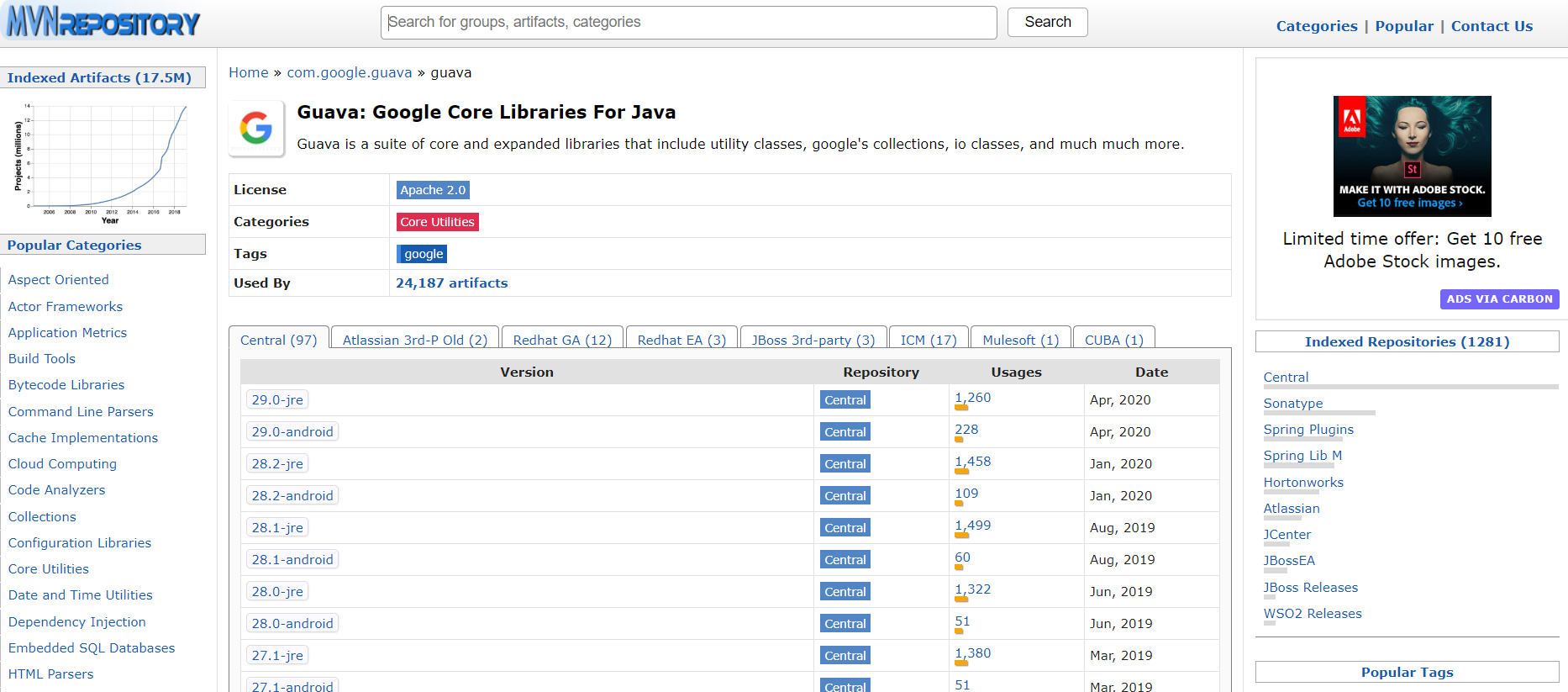Screen dimensions: 1568x692
Task: Open Categories in the top navigation
Action: pos(1316,26)
